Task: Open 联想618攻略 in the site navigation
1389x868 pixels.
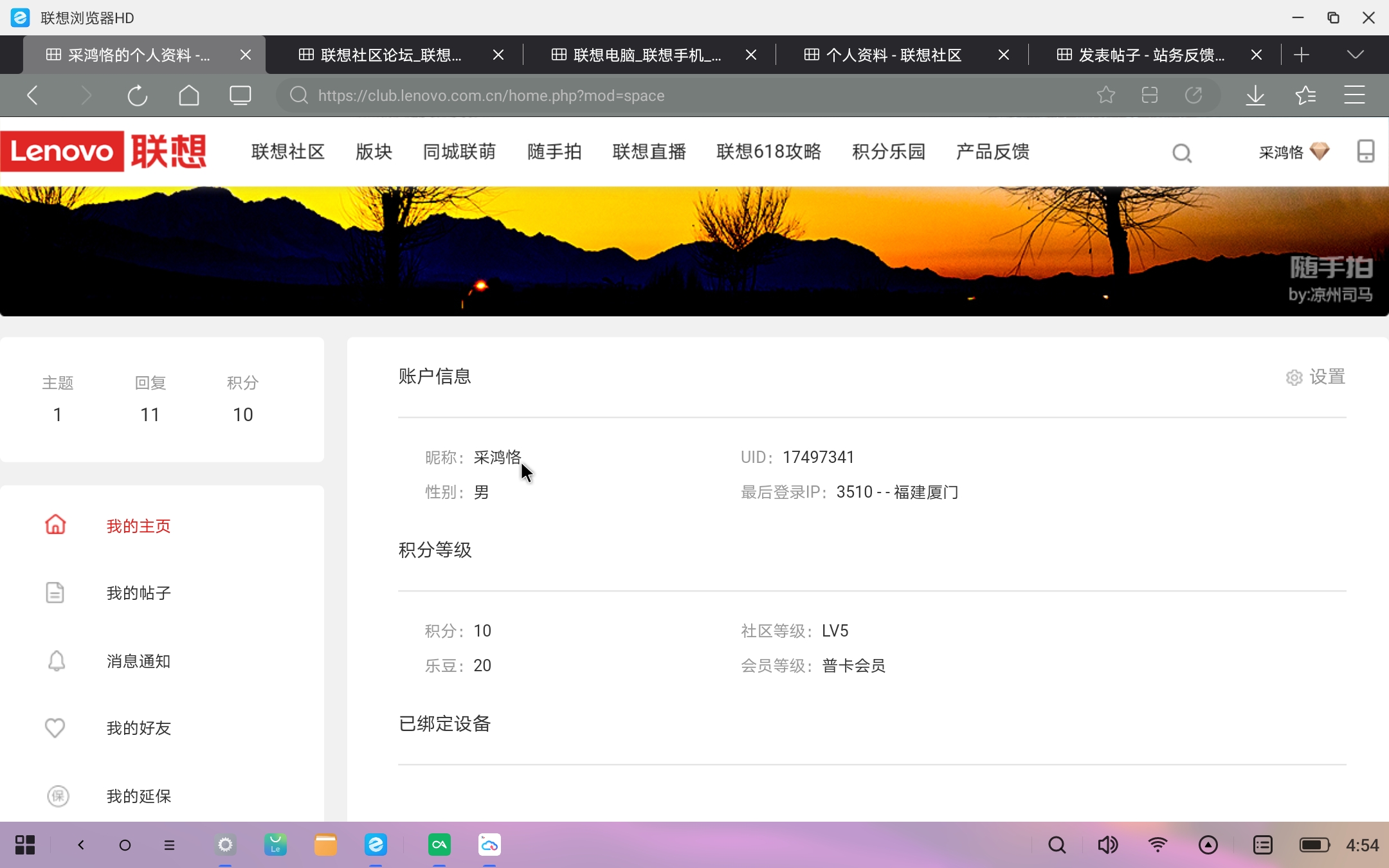Action: click(x=768, y=152)
